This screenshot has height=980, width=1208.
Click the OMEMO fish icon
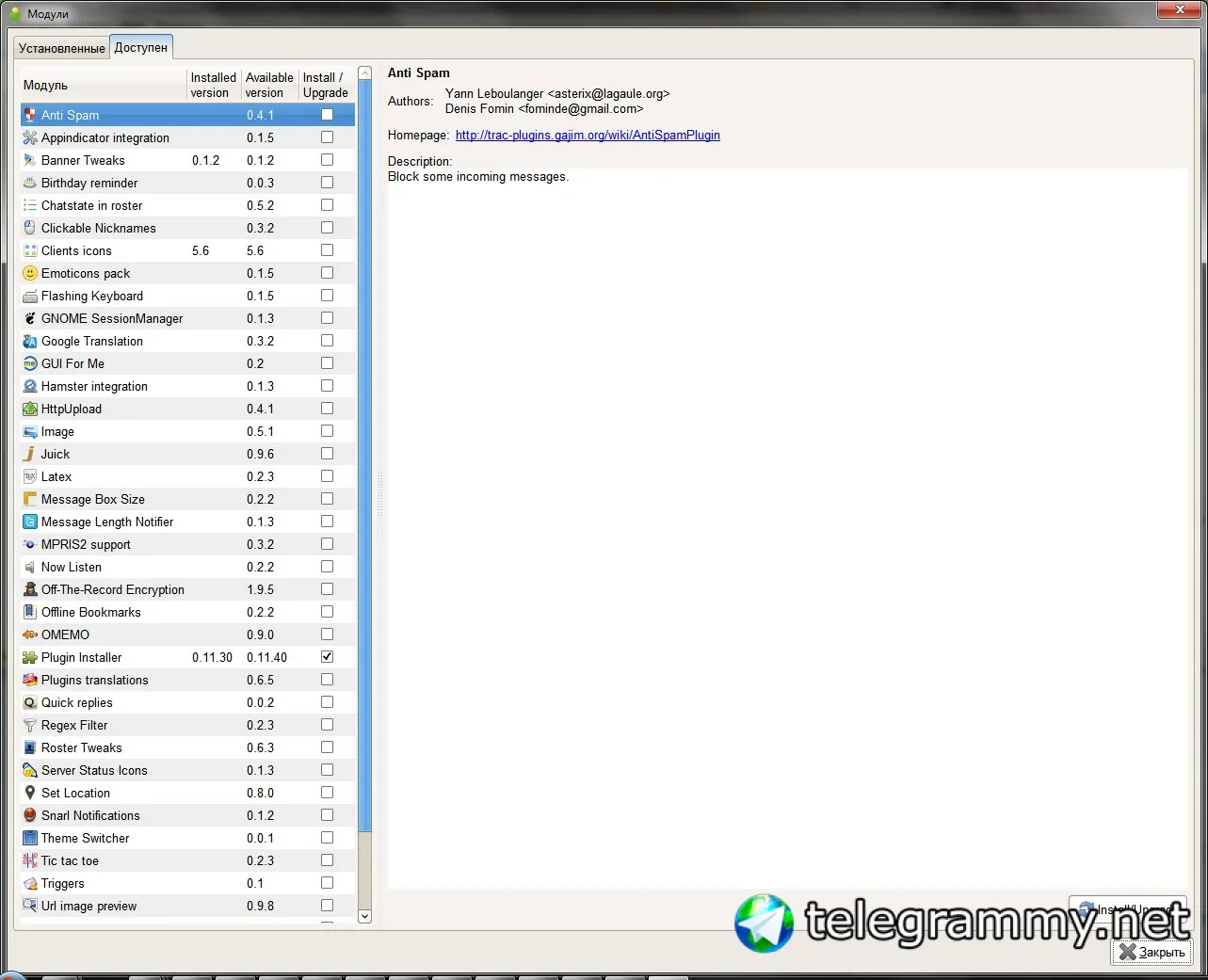[30, 635]
